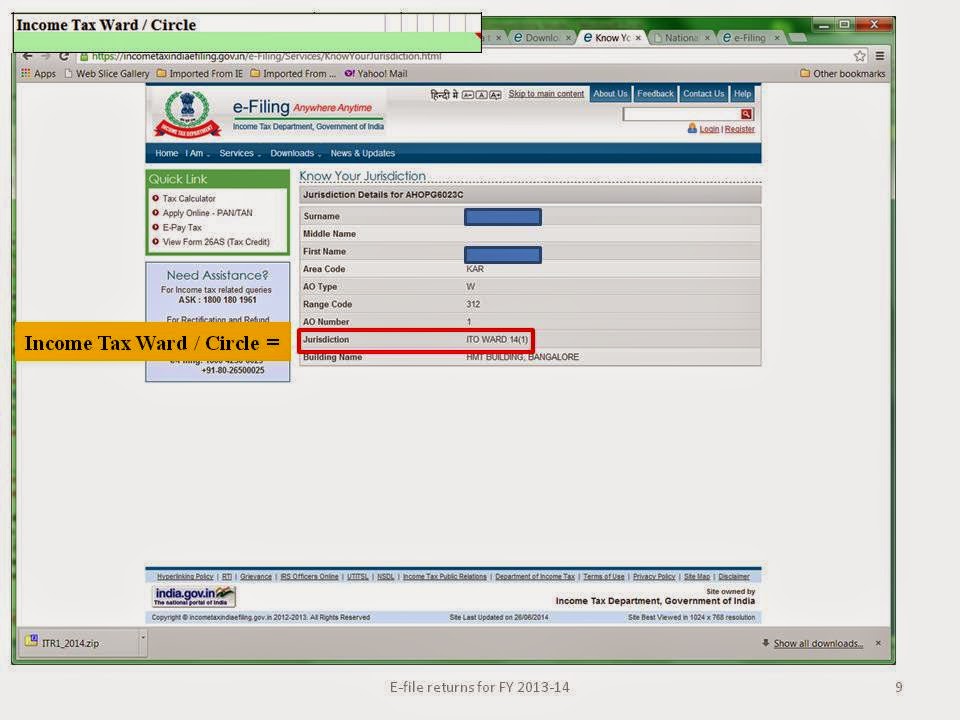Open Privacy Policy footer link
The width and height of the screenshot is (960, 720).
[653, 577]
